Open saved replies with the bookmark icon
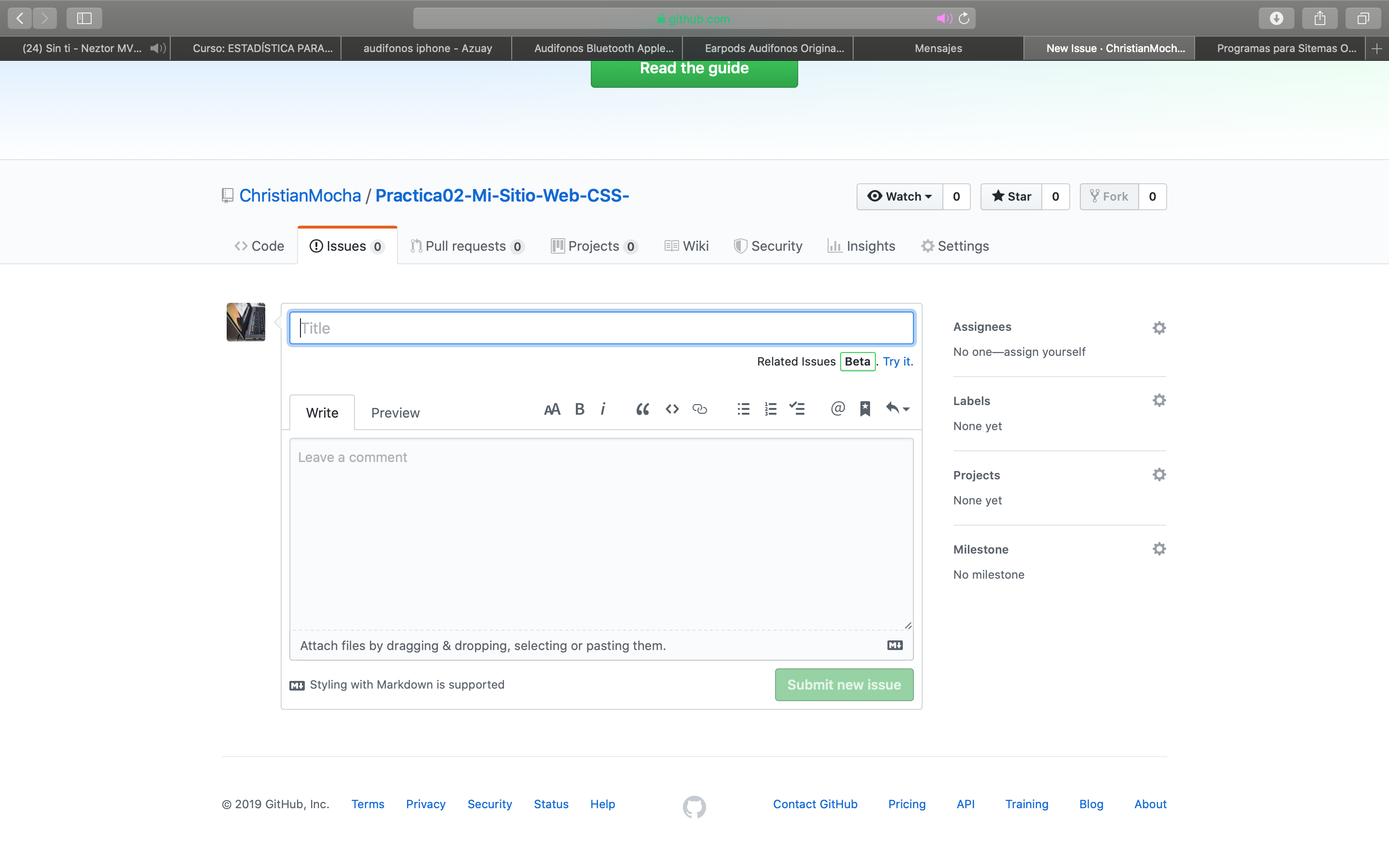 [866, 409]
